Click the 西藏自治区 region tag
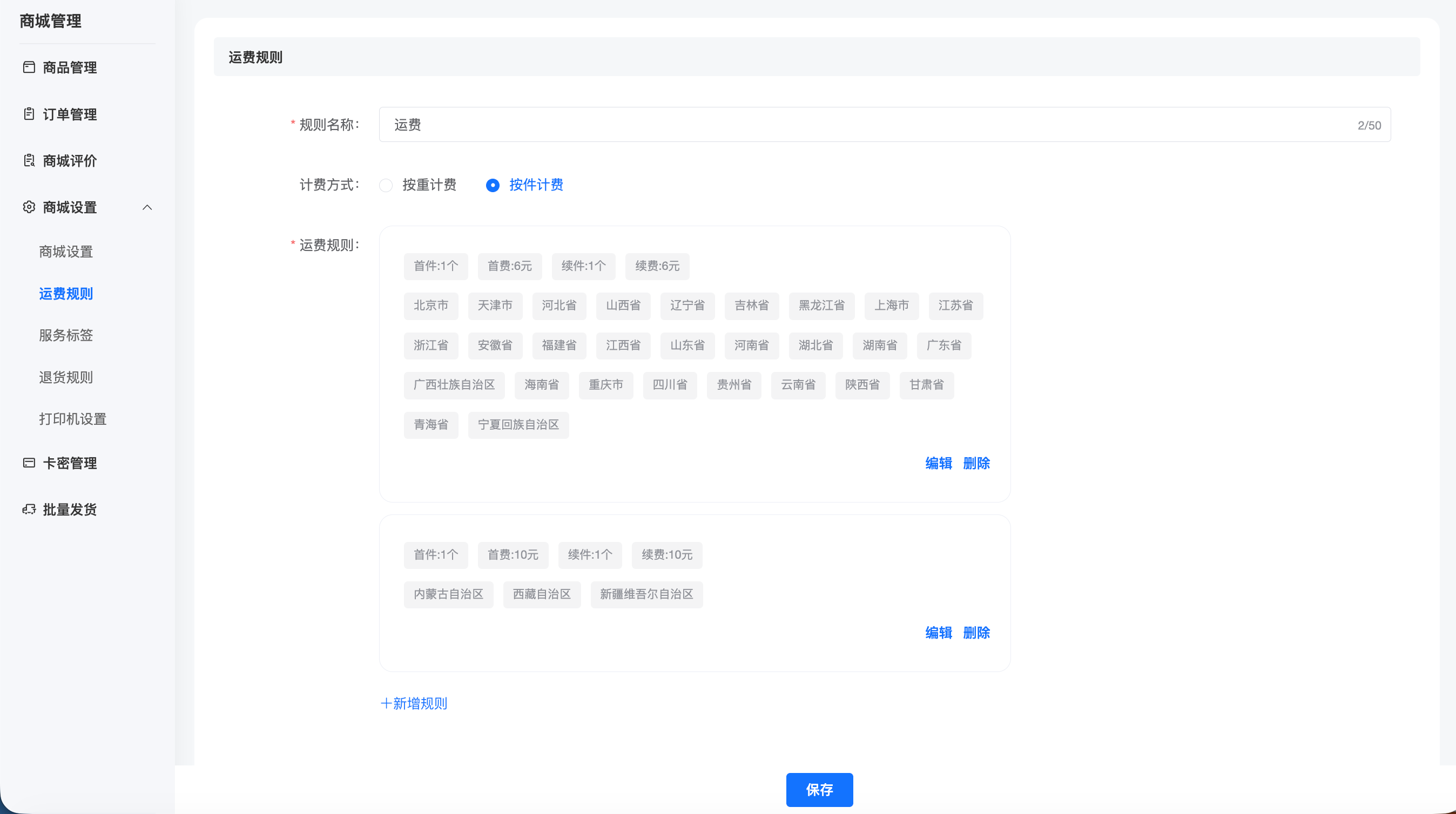Screen dimensions: 1456x814 pos(542,595)
